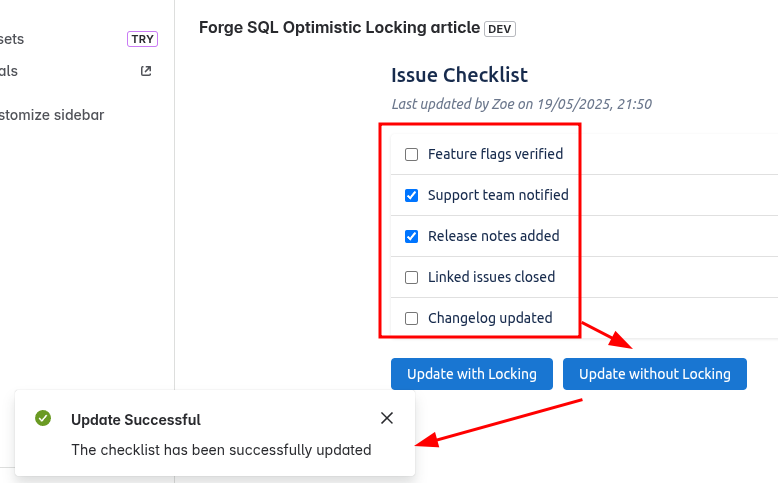Tick the Changelog updated checkbox
This screenshot has width=778, height=483.
[411, 318]
